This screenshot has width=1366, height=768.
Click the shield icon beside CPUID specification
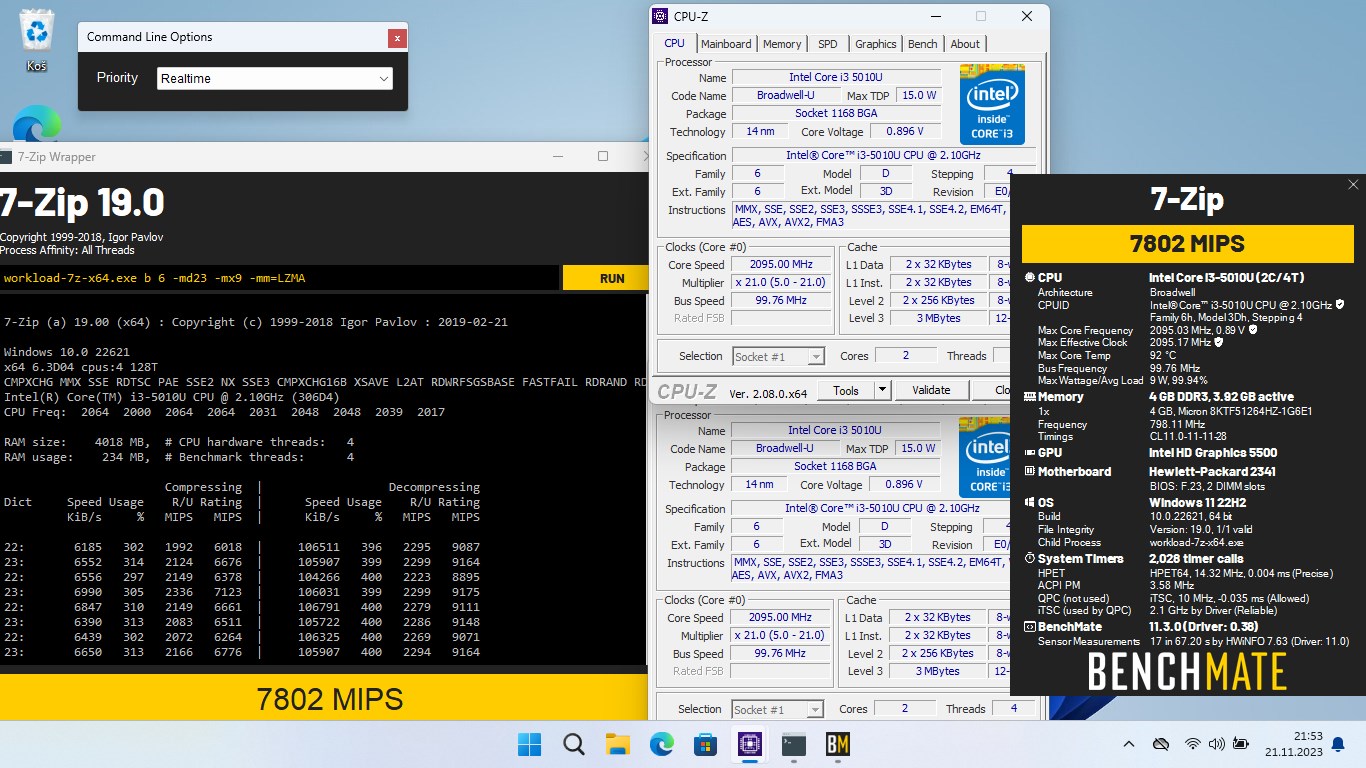1340,304
